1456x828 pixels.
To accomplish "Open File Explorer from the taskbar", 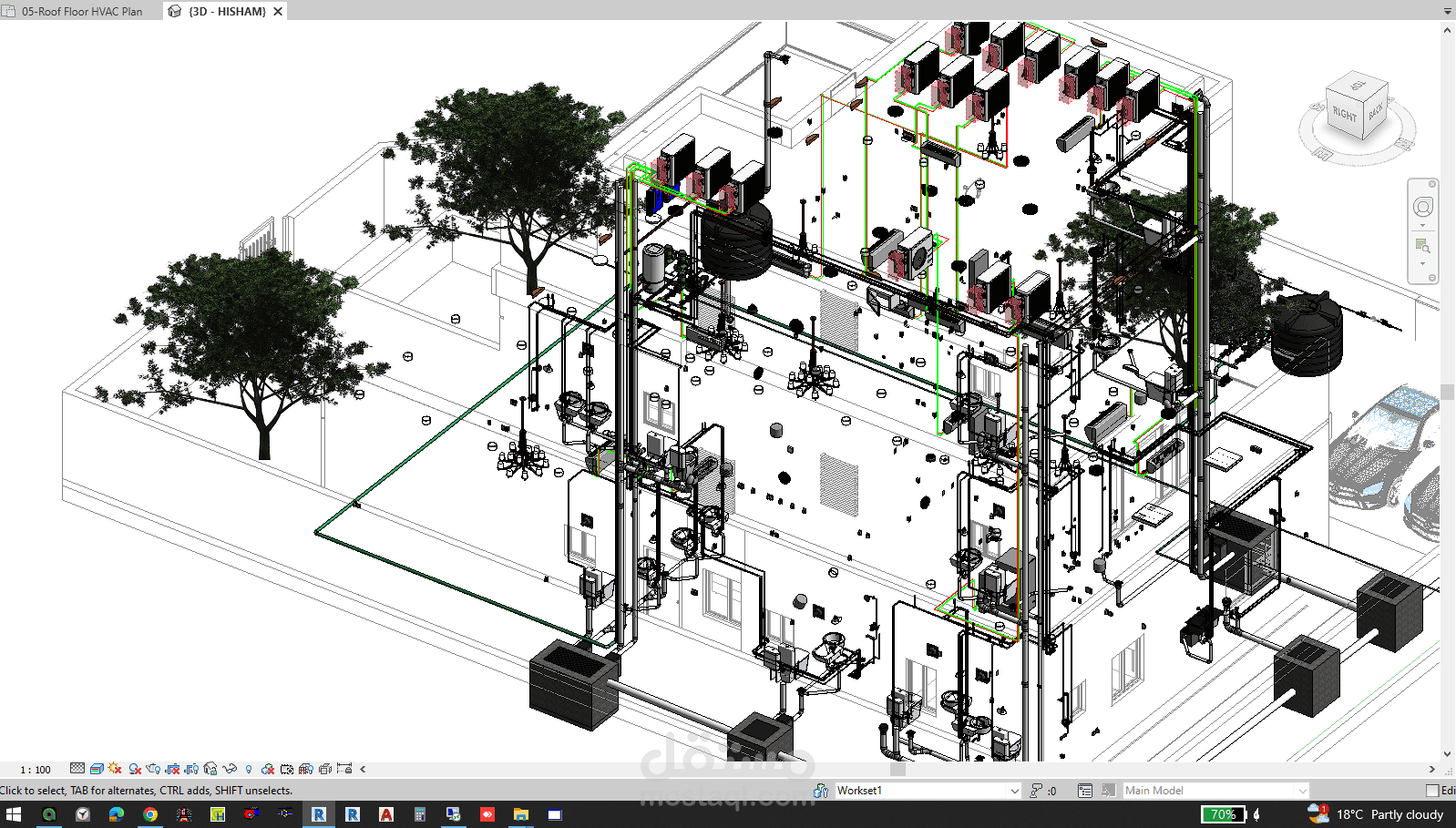I will pyautogui.click(x=521, y=814).
